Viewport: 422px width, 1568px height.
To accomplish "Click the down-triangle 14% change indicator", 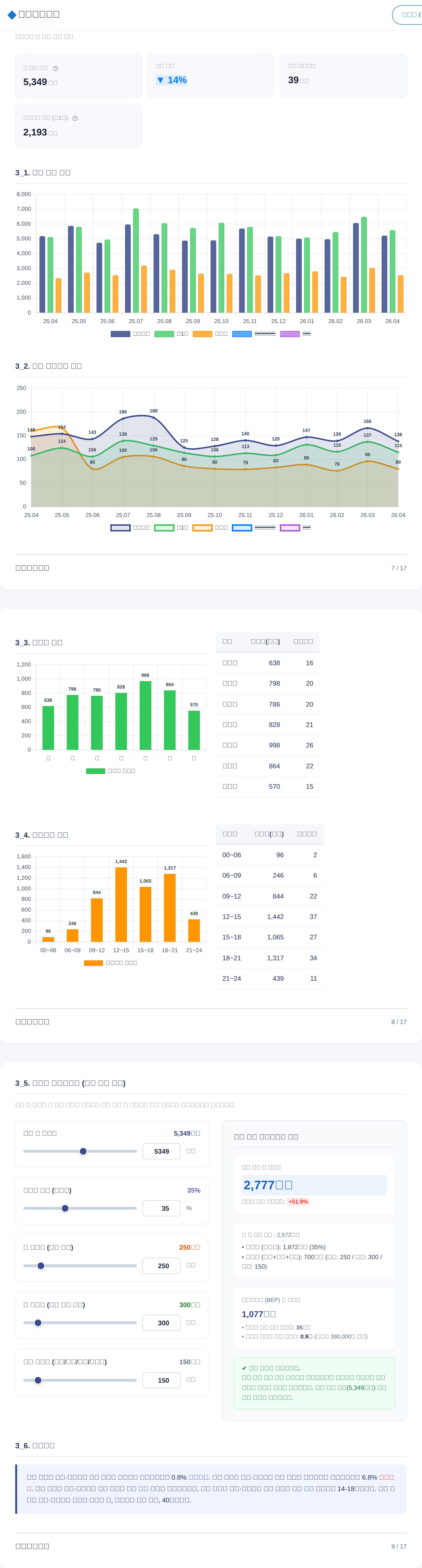I will coord(172,80).
